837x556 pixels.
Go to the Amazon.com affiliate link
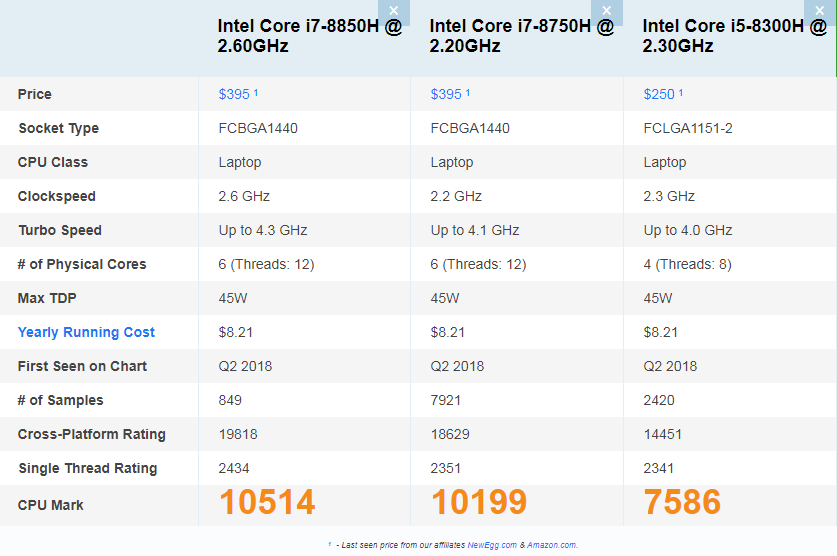coord(551,545)
